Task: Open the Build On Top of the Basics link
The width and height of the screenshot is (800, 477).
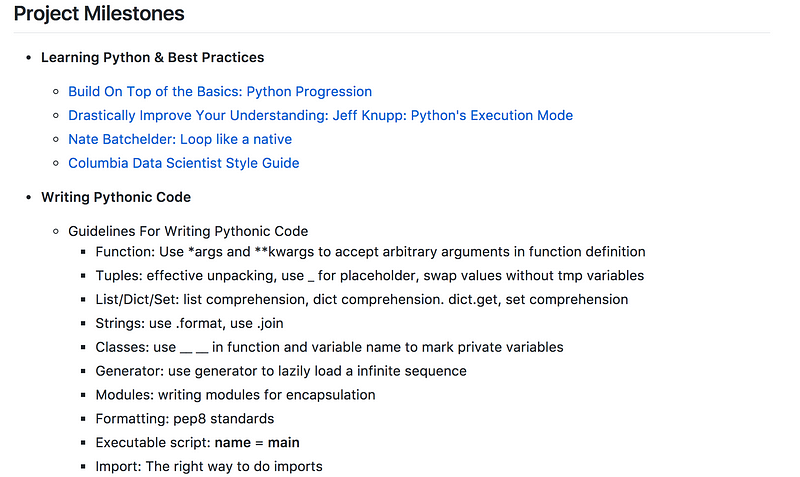Action: click(220, 91)
